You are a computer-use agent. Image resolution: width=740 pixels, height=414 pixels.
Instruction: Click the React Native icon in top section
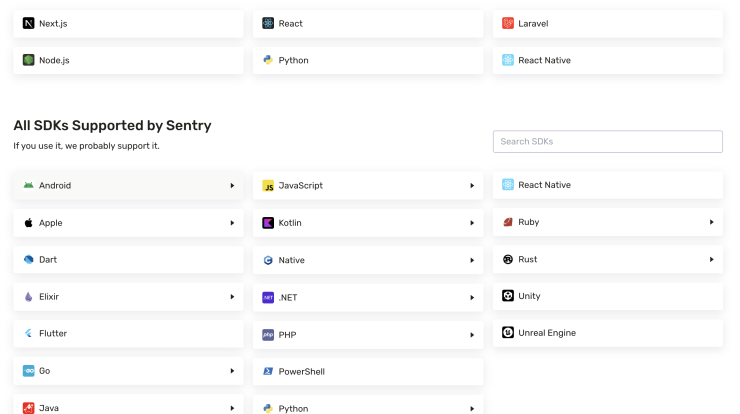click(508, 60)
